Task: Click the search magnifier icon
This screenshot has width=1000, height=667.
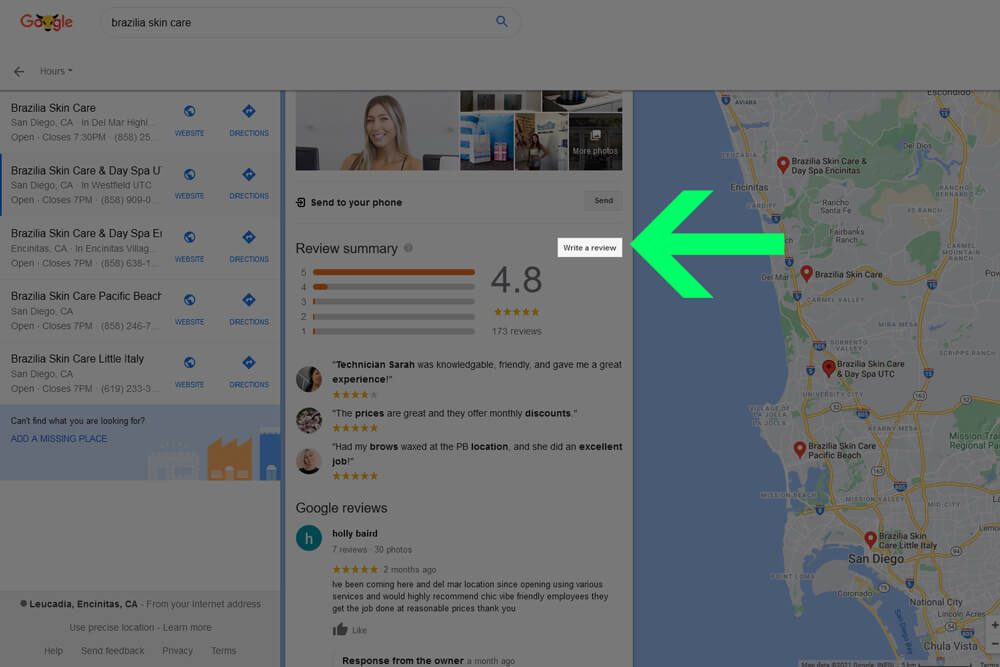Action: [502, 22]
